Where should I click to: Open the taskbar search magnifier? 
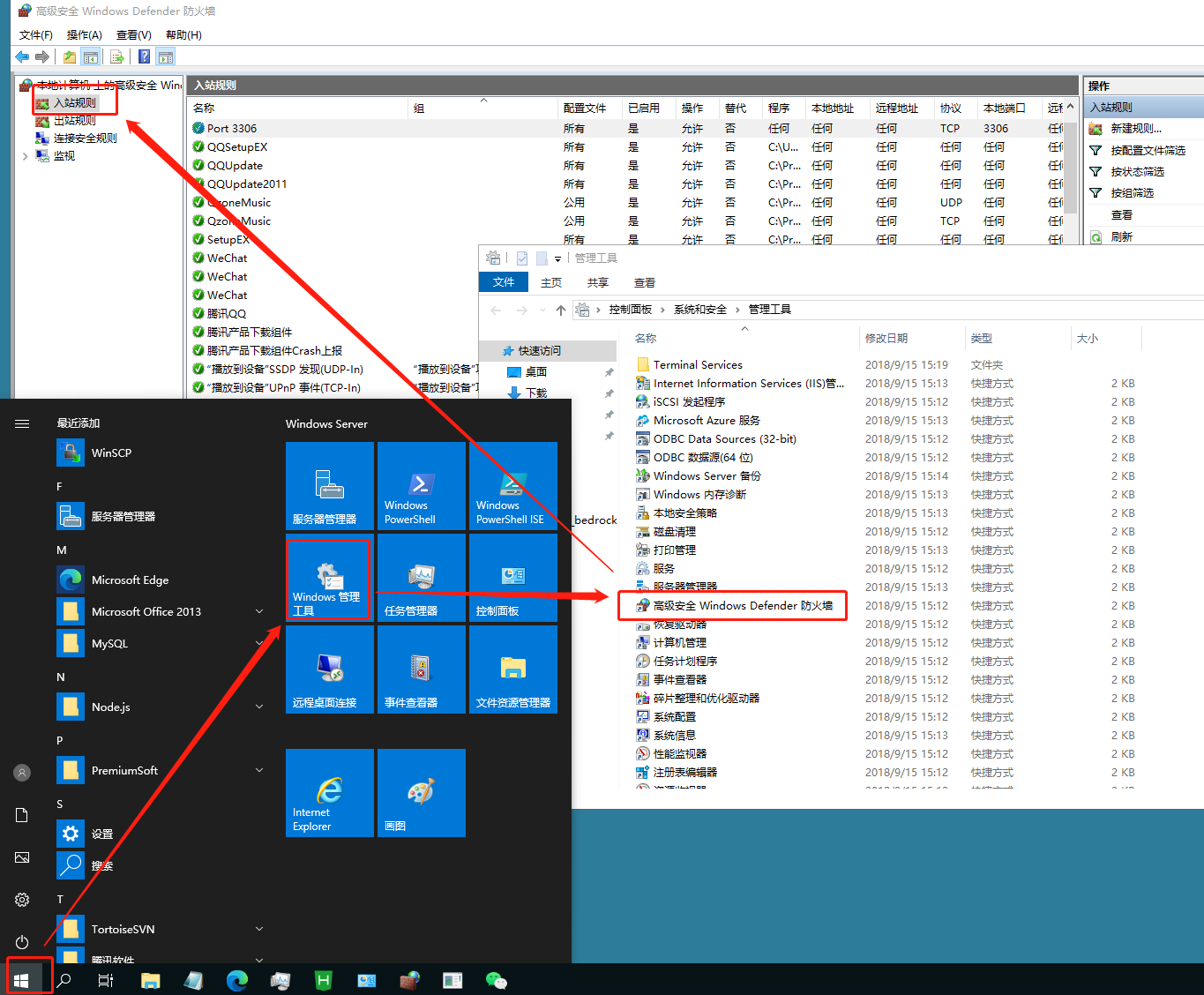(x=64, y=981)
